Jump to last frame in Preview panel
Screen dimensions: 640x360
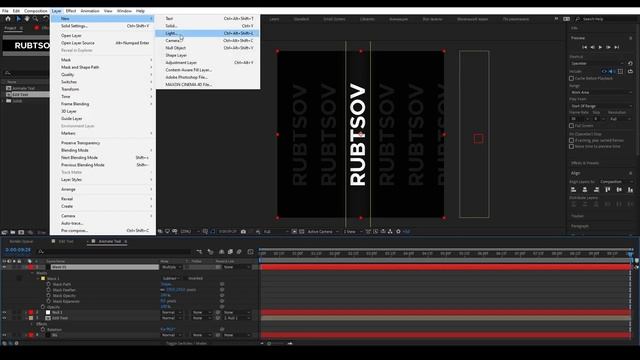[x=617, y=47]
